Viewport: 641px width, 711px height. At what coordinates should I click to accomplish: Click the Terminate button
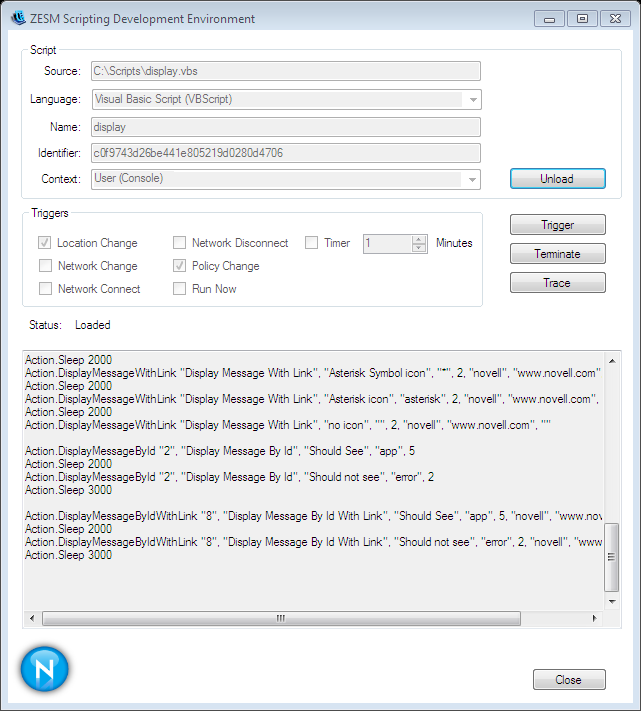click(x=558, y=253)
